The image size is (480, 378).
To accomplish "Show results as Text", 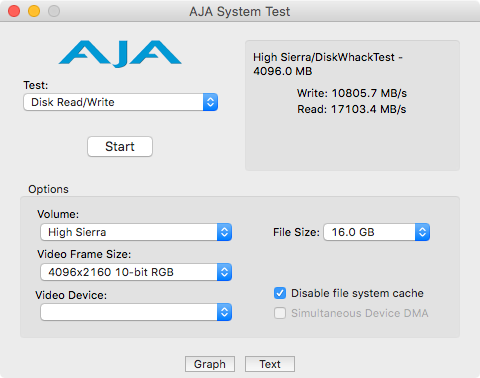I will 270,364.
